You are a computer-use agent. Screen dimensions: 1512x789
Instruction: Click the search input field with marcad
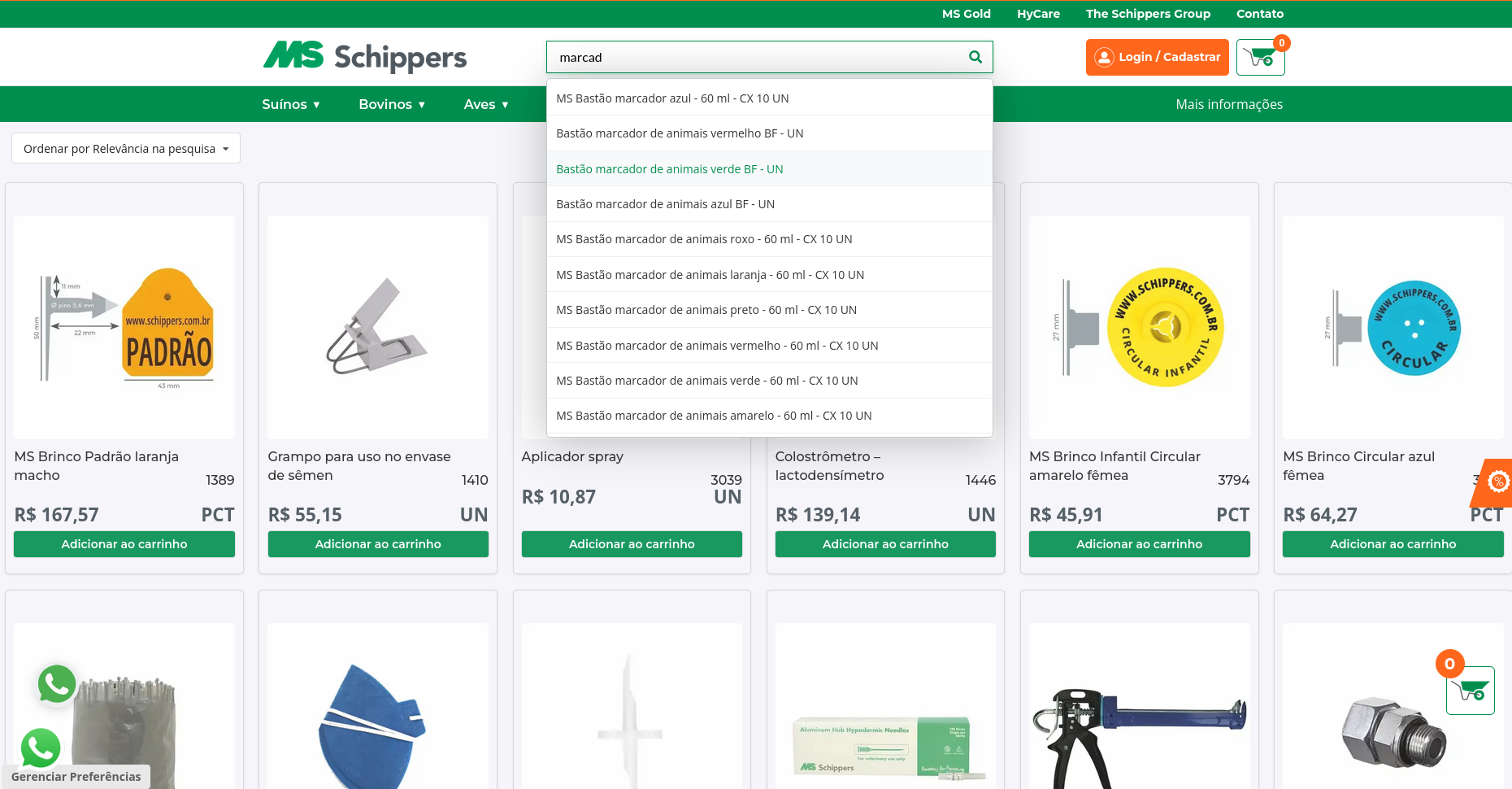pyautogui.click(x=756, y=57)
